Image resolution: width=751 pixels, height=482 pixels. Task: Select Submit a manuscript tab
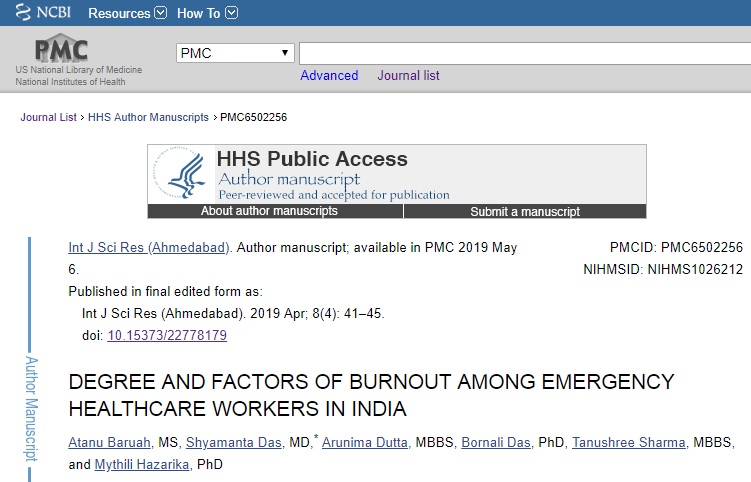[525, 211]
